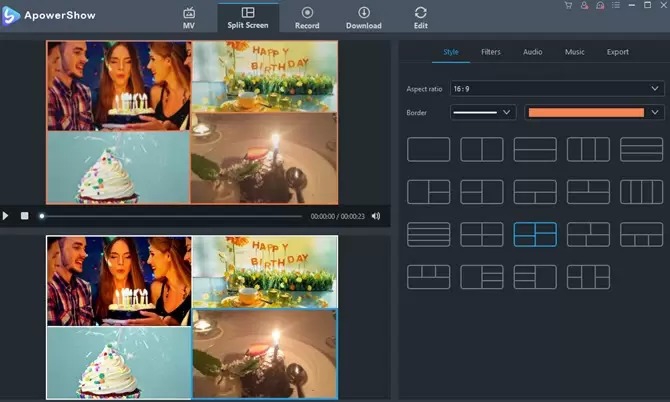This screenshot has width=670, height=402.
Task: Switch to the Filters tab
Action: coord(491,52)
